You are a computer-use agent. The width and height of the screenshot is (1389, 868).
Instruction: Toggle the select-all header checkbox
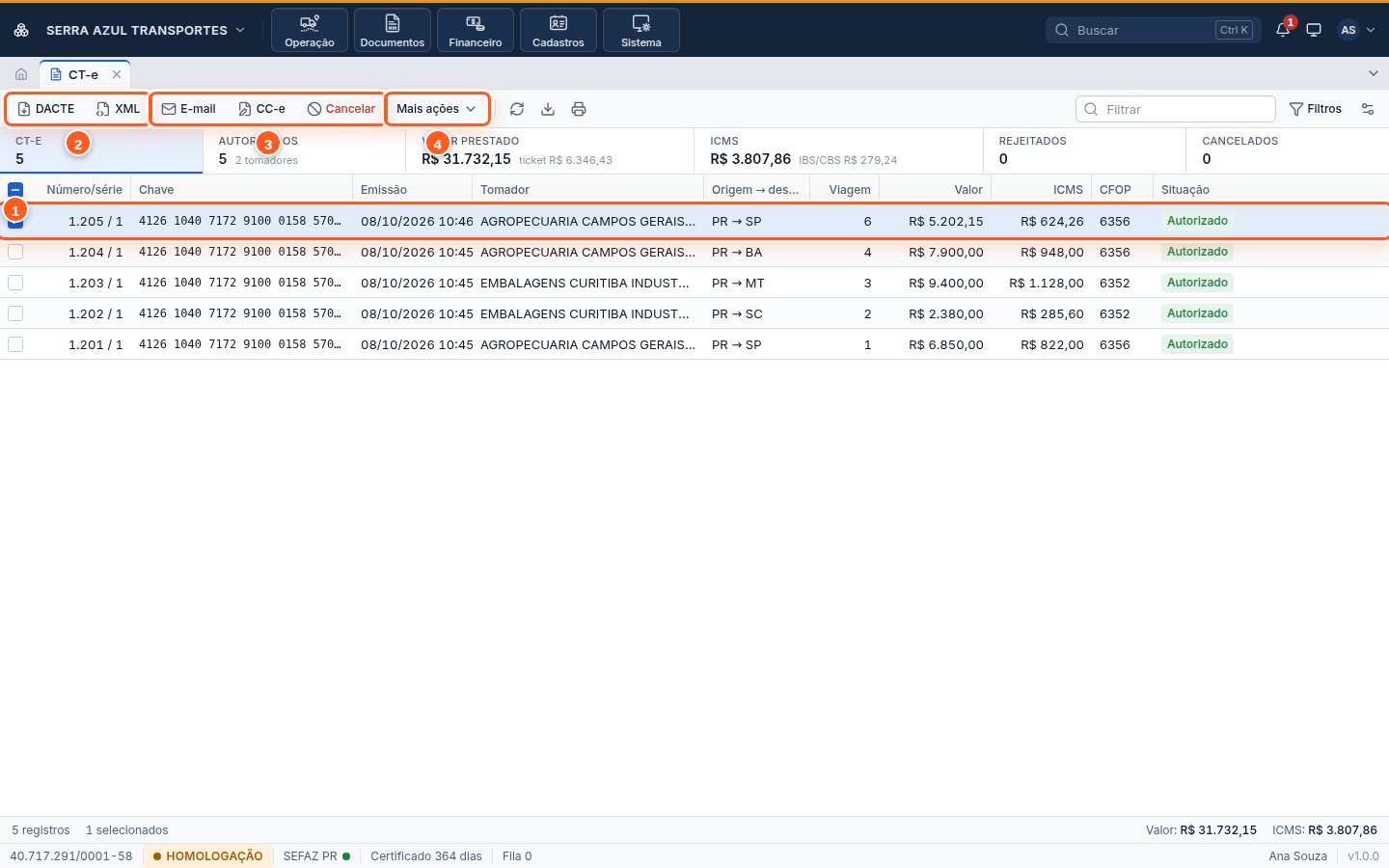(x=15, y=190)
